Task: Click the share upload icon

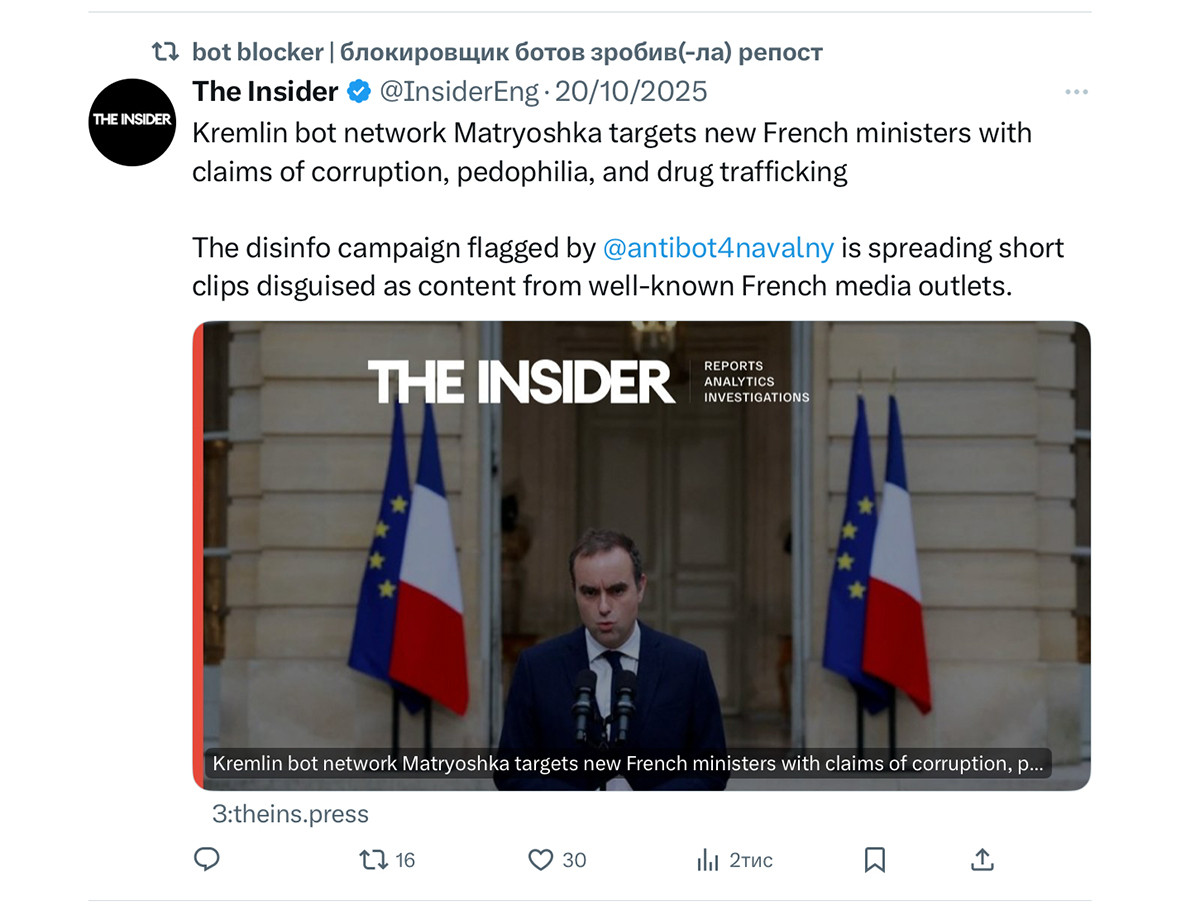Action: click(x=982, y=859)
